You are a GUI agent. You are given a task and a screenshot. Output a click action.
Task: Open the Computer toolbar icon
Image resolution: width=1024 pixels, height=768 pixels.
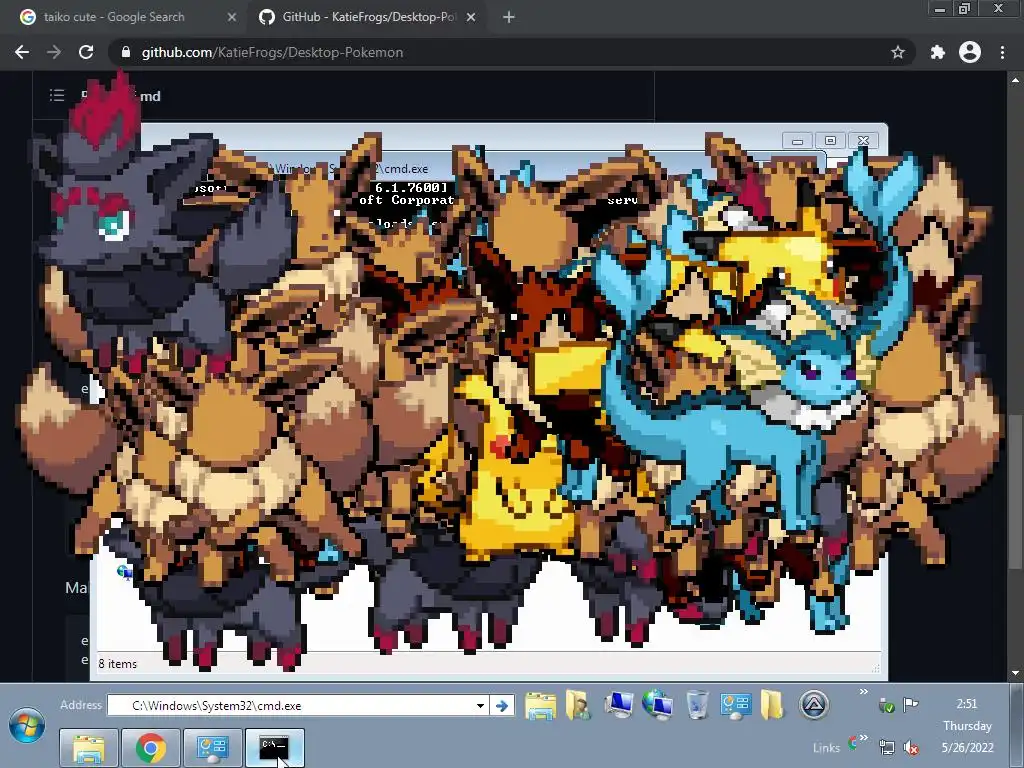point(618,705)
